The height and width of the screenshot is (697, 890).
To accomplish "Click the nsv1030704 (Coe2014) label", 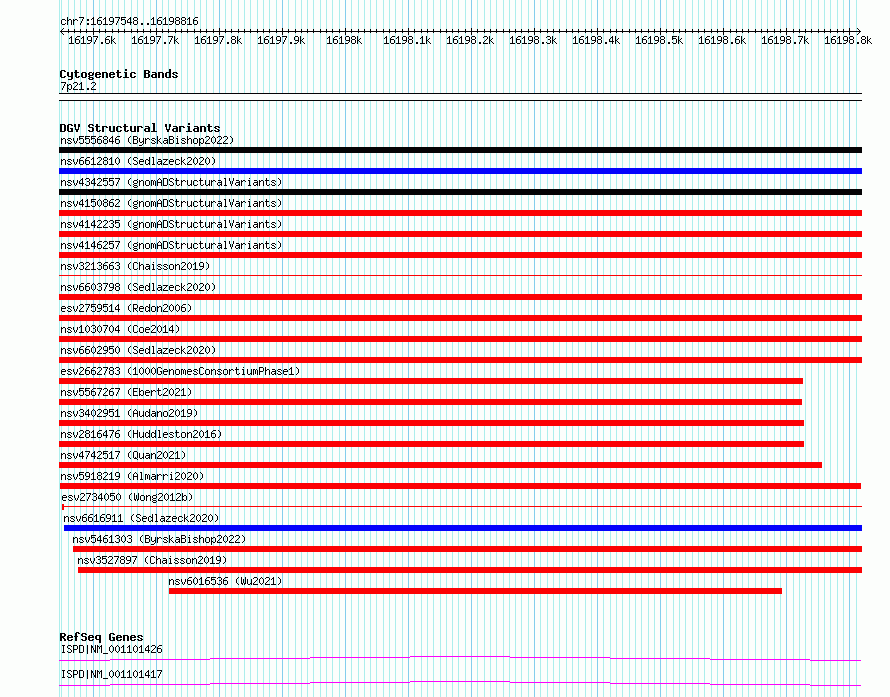I will [x=120, y=329].
